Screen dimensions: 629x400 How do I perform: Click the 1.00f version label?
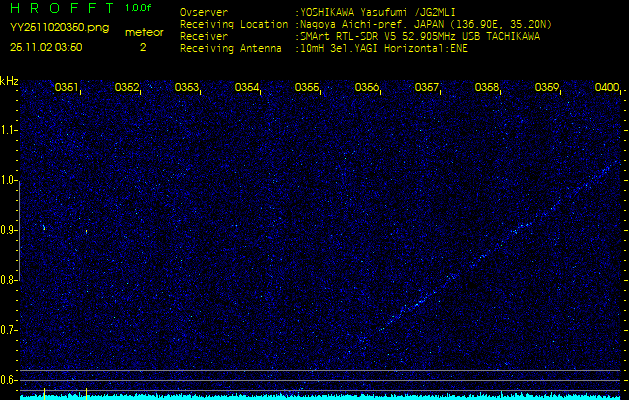[139, 8]
